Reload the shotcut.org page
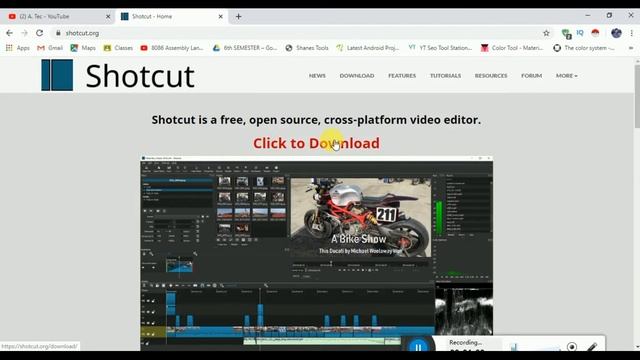This screenshot has height=360, width=640. [x=39, y=33]
